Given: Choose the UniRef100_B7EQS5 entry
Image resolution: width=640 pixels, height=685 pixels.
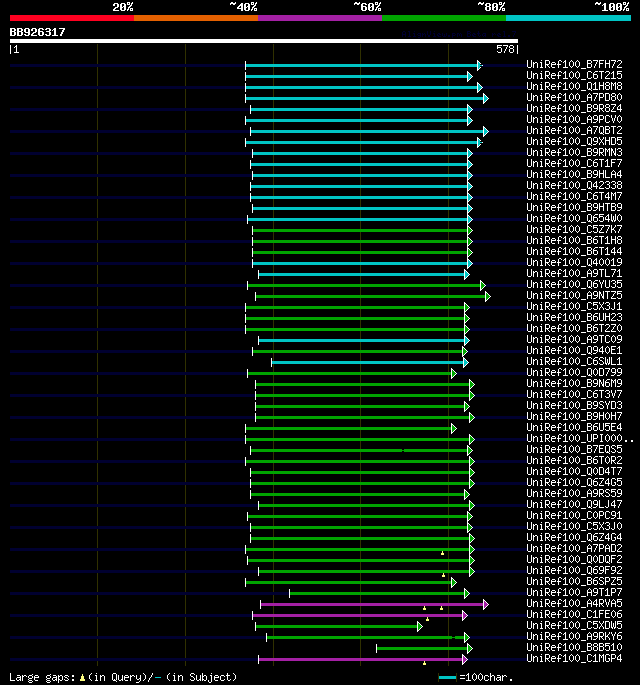Looking at the screenshot, I should point(574,449).
